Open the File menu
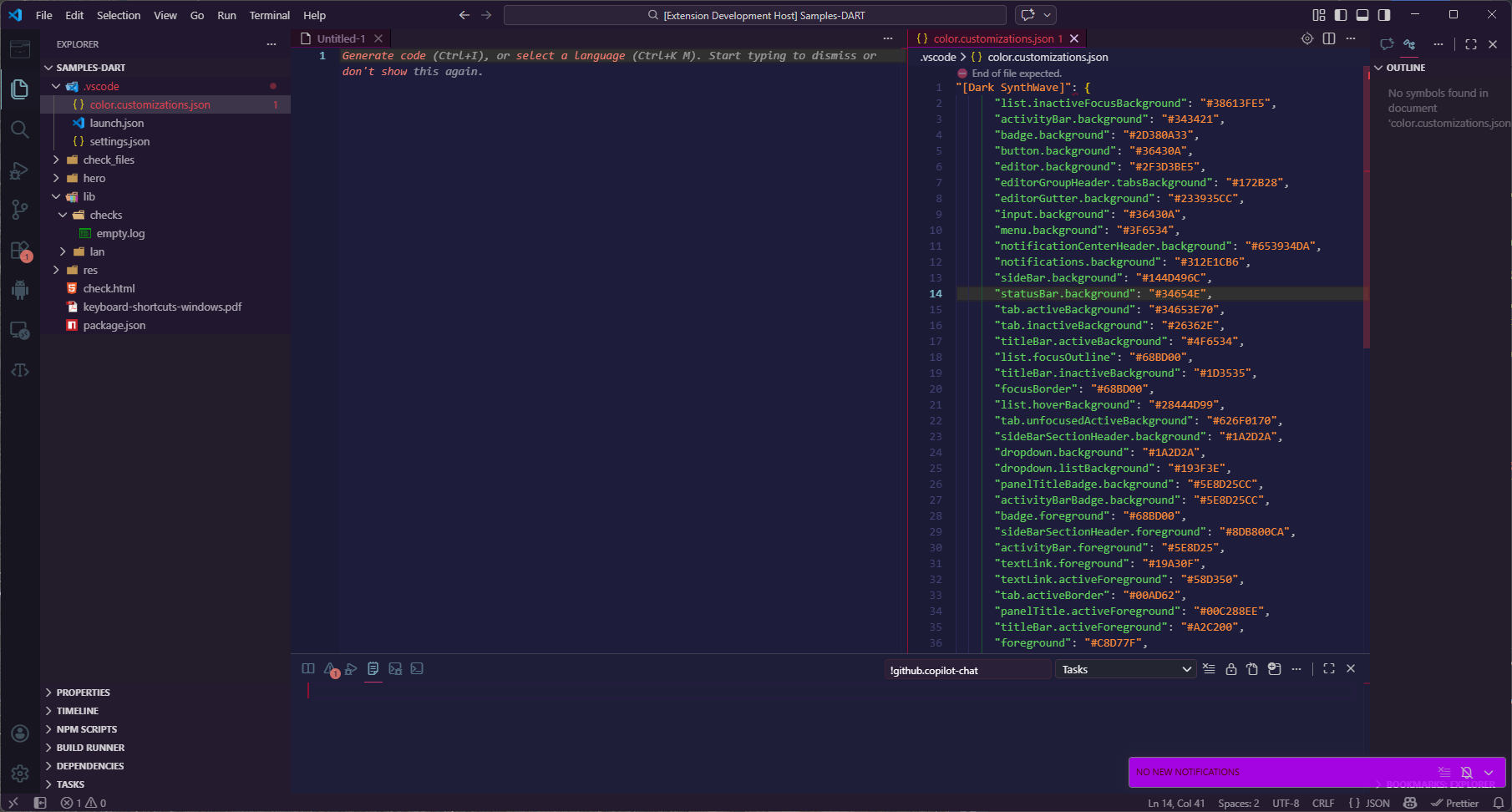Screen dimensions: 1512x812 coord(44,15)
